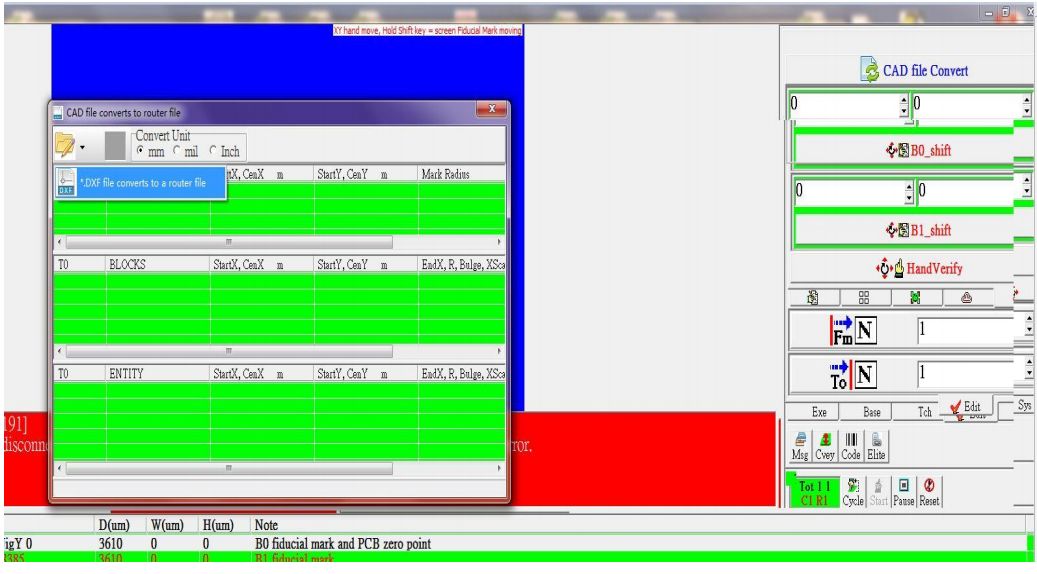Image resolution: width=1037 pixels, height=574 pixels.
Task: Open the dropdown arrow beside the folder icon
Action: pyautogui.click(x=85, y=148)
